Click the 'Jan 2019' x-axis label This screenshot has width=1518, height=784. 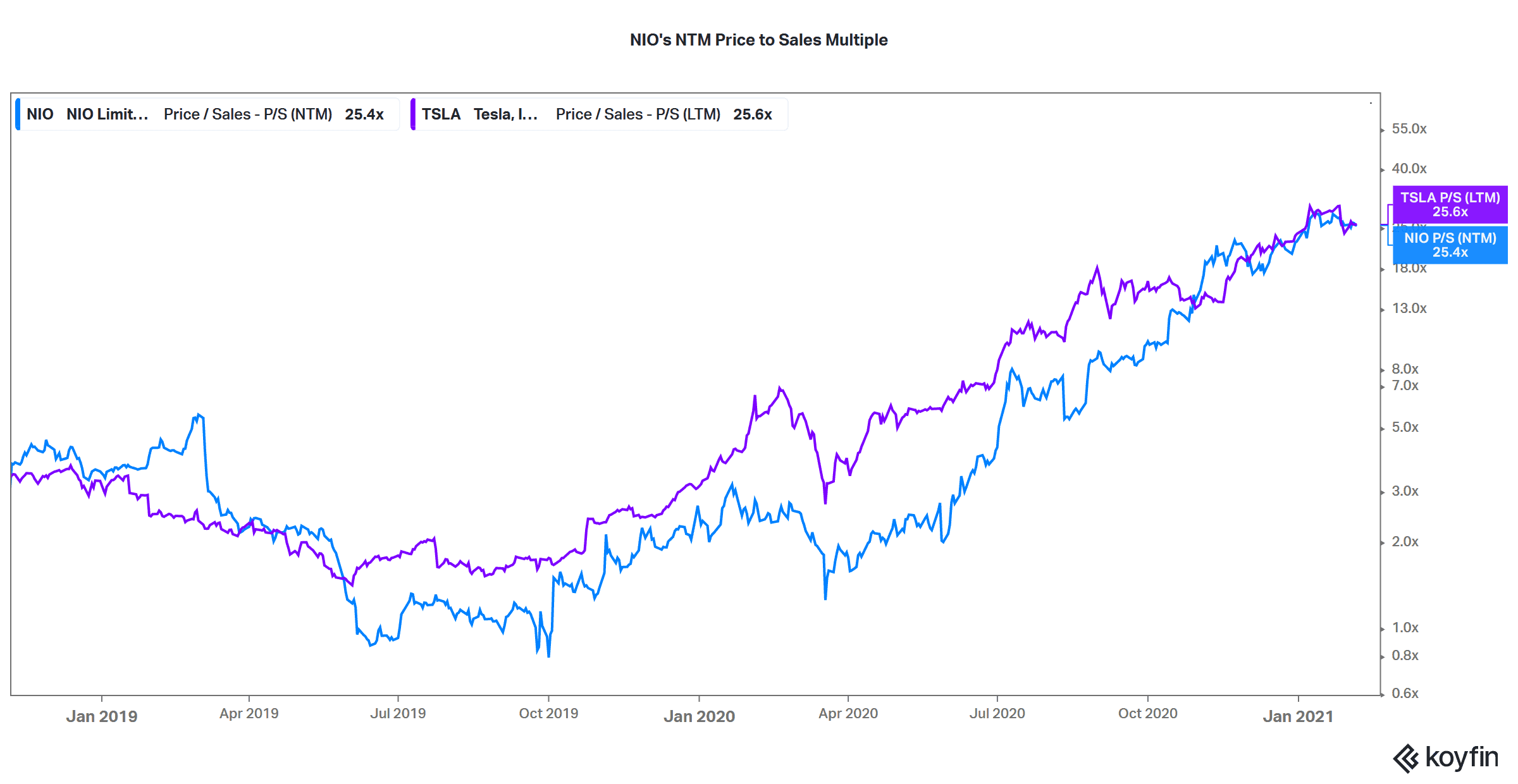pos(102,716)
